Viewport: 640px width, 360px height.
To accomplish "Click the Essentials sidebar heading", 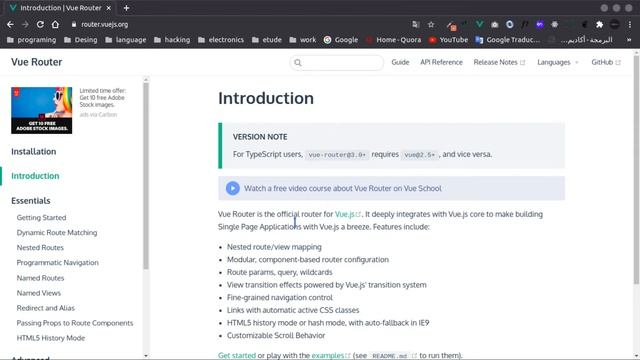I will point(31,201).
